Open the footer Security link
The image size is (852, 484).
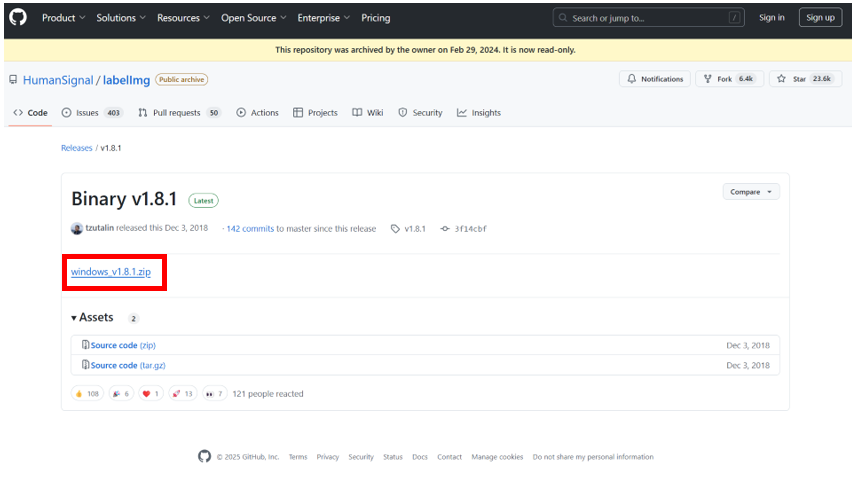tap(361, 457)
